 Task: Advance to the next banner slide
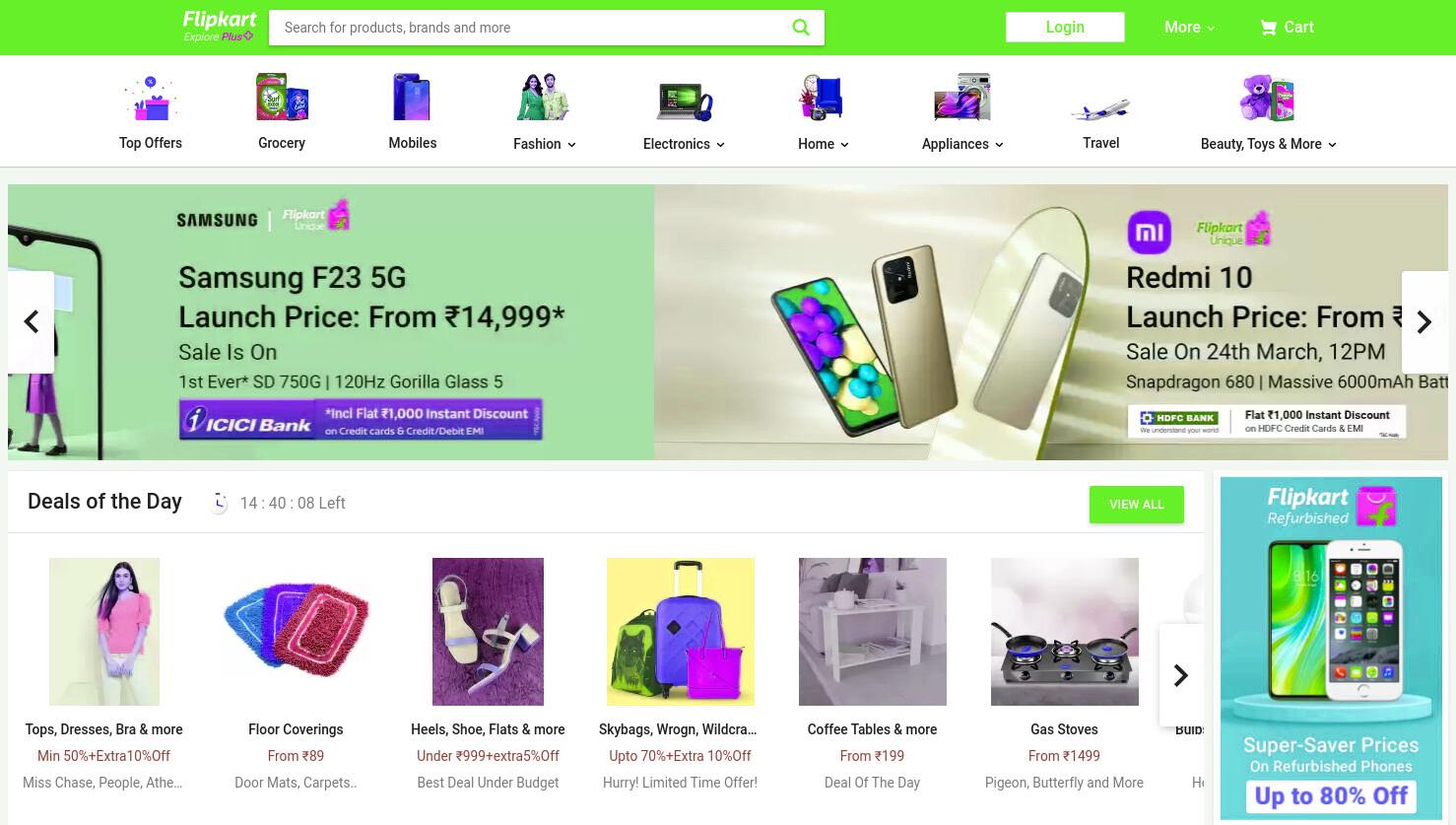click(1424, 322)
